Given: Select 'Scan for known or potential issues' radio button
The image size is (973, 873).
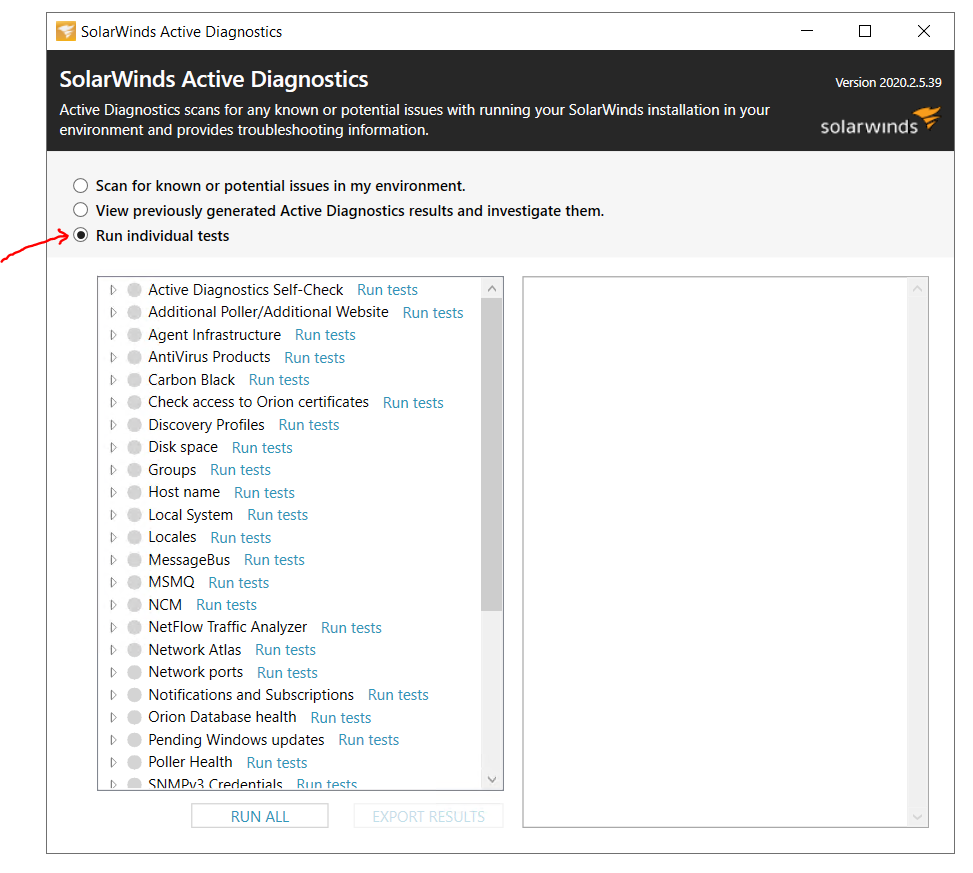Looking at the screenshot, I should [81, 186].
